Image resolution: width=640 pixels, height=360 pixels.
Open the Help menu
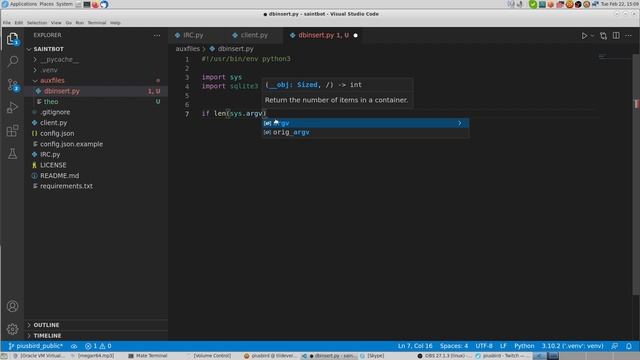[x=115, y=23]
